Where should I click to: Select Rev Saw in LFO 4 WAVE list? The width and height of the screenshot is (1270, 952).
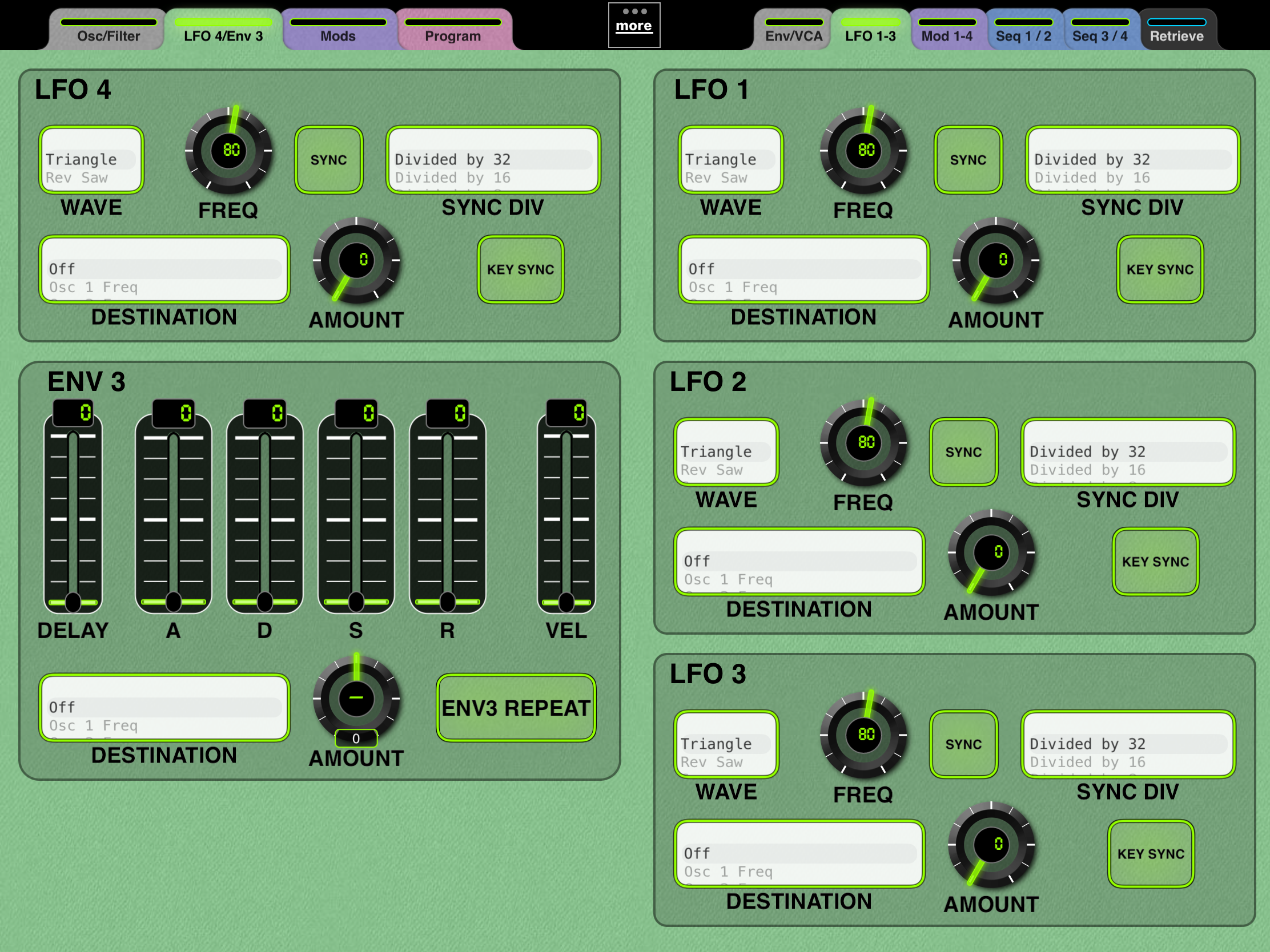tap(77, 178)
